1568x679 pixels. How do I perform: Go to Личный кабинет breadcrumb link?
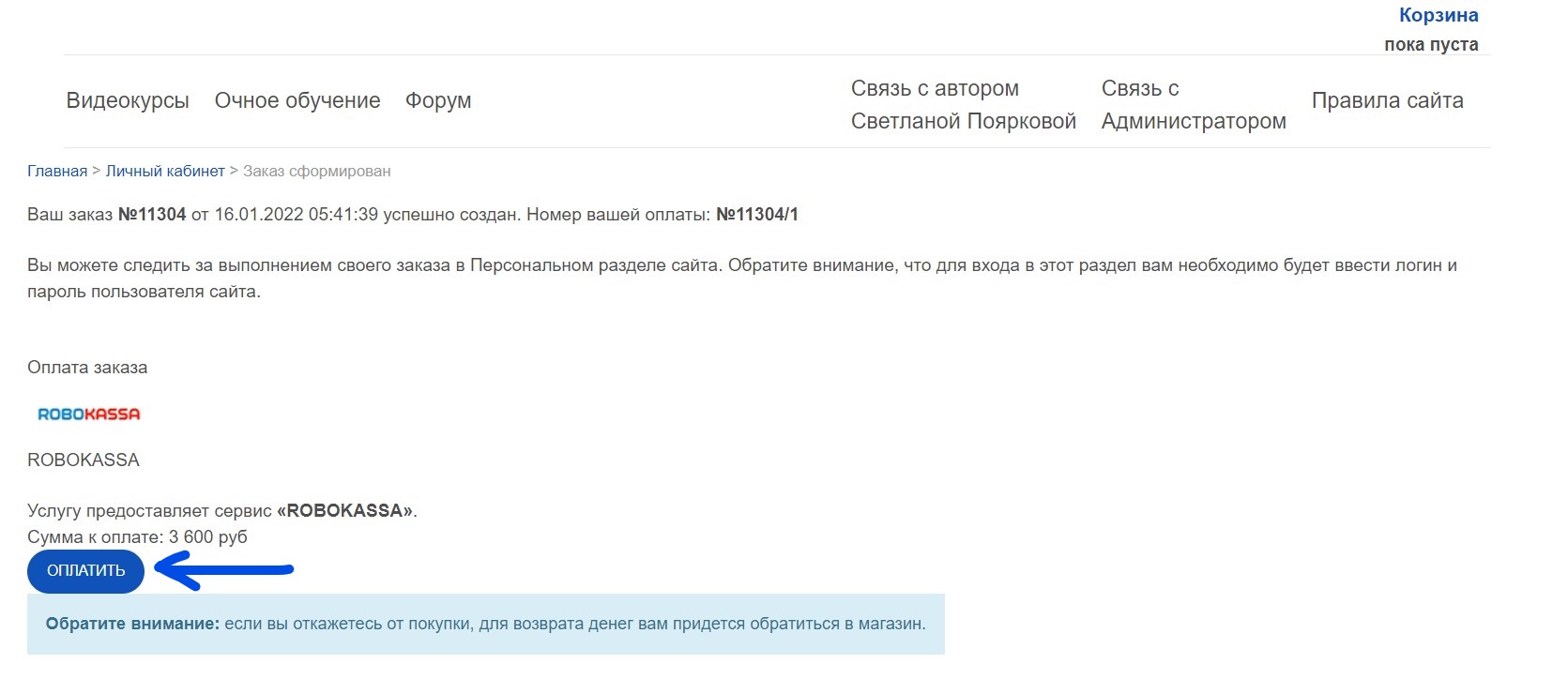click(x=165, y=171)
